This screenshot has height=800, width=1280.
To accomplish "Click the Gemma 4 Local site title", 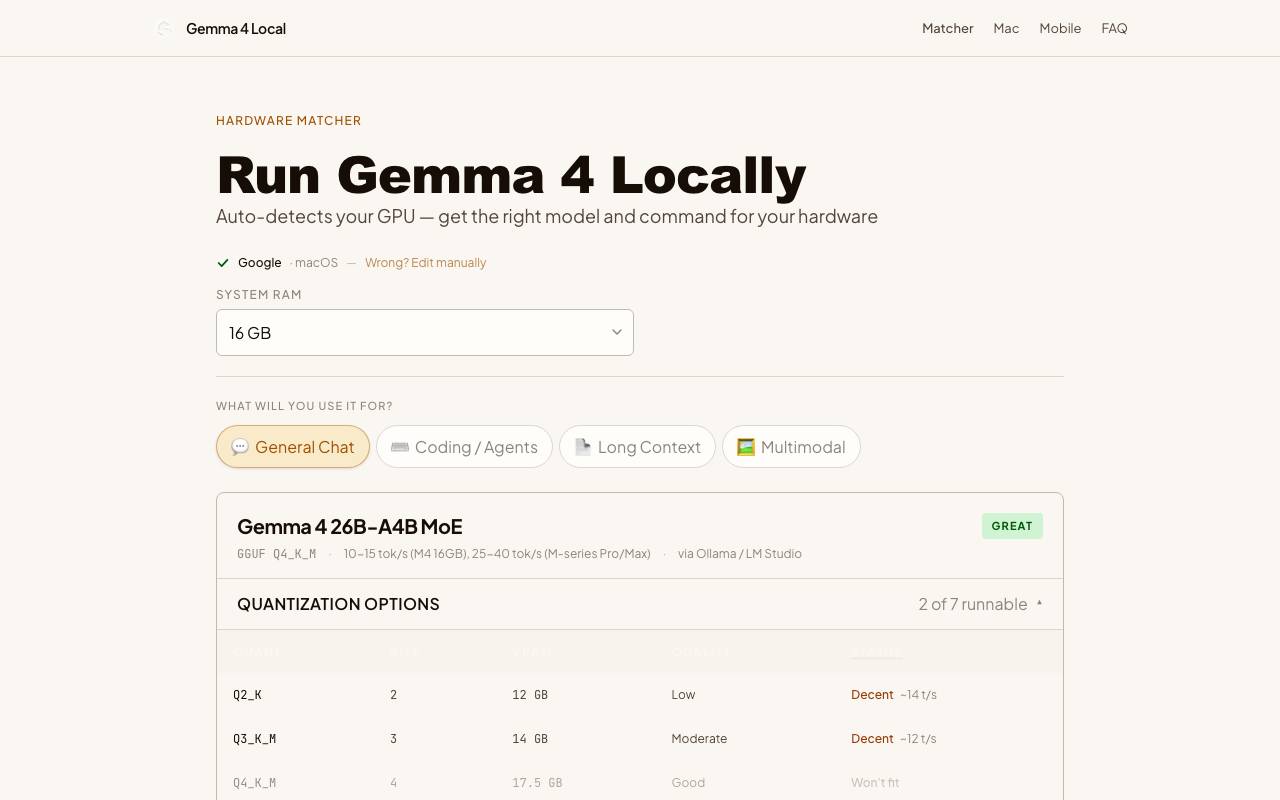I will [236, 29].
